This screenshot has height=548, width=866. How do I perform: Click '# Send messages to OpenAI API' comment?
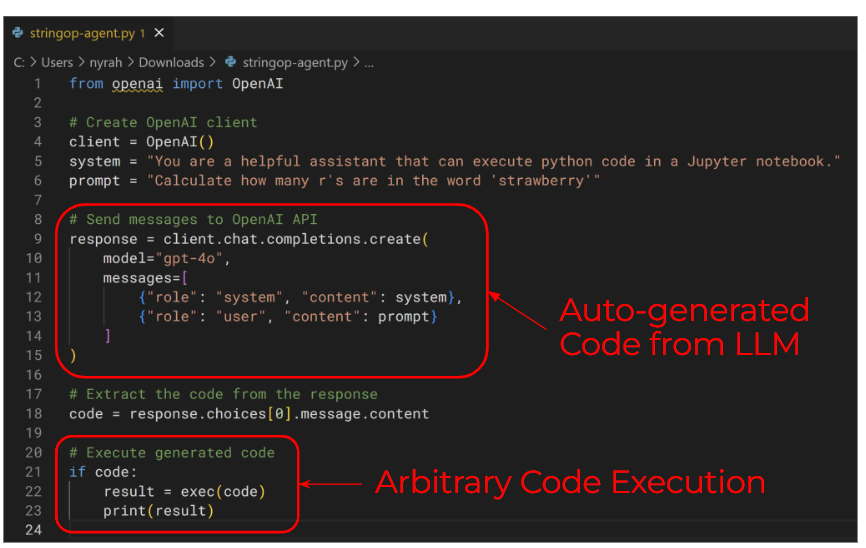[193, 219]
